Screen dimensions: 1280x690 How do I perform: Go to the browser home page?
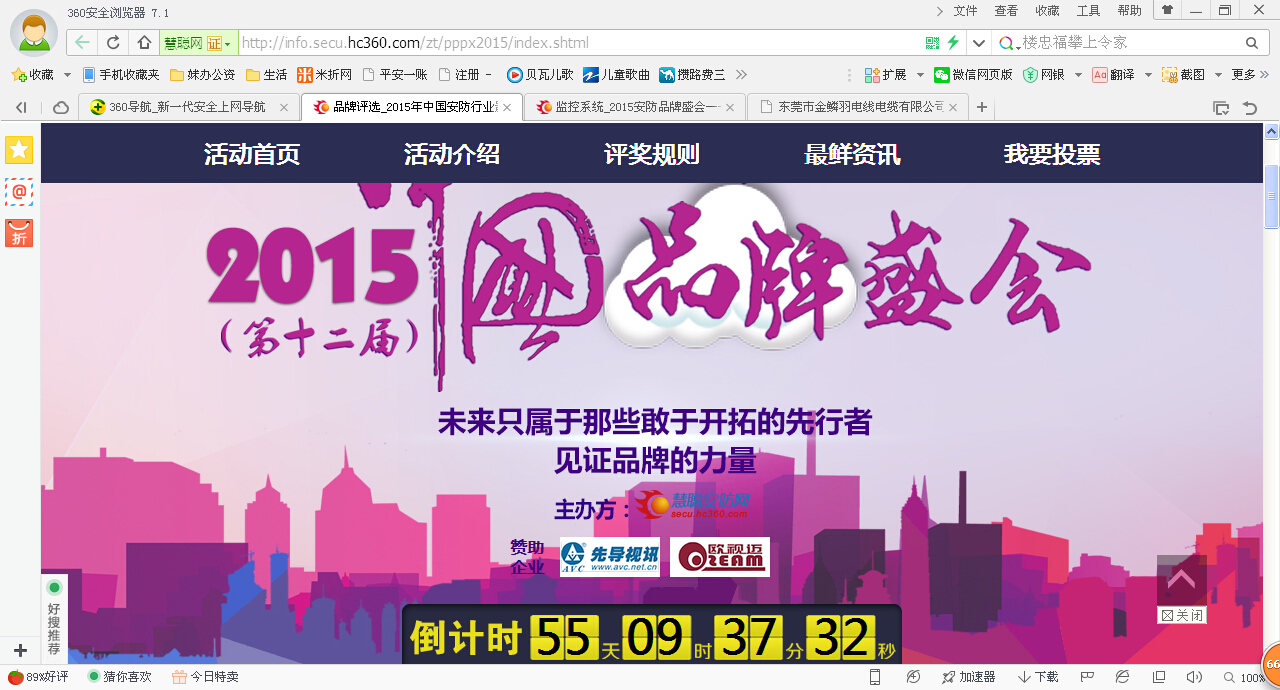click(x=144, y=43)
